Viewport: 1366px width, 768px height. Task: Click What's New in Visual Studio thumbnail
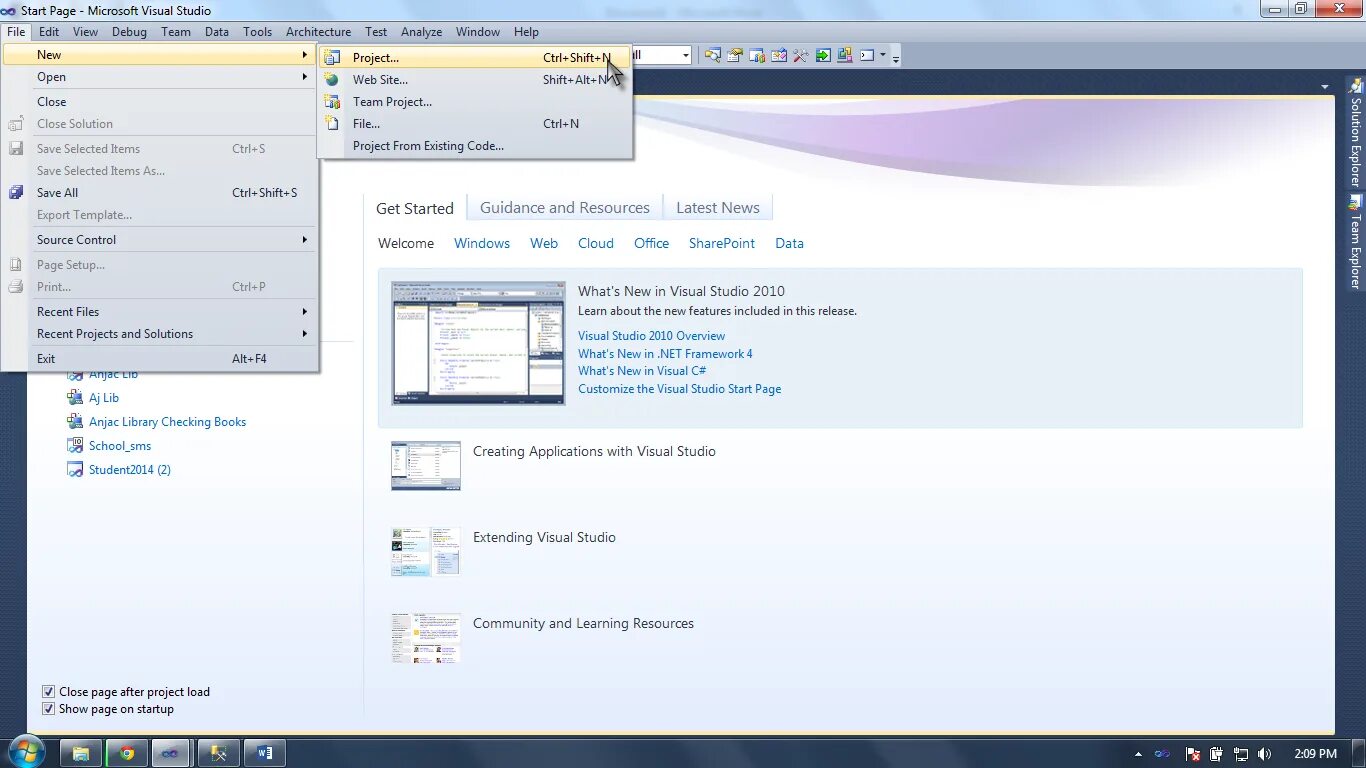coord(478,343)
